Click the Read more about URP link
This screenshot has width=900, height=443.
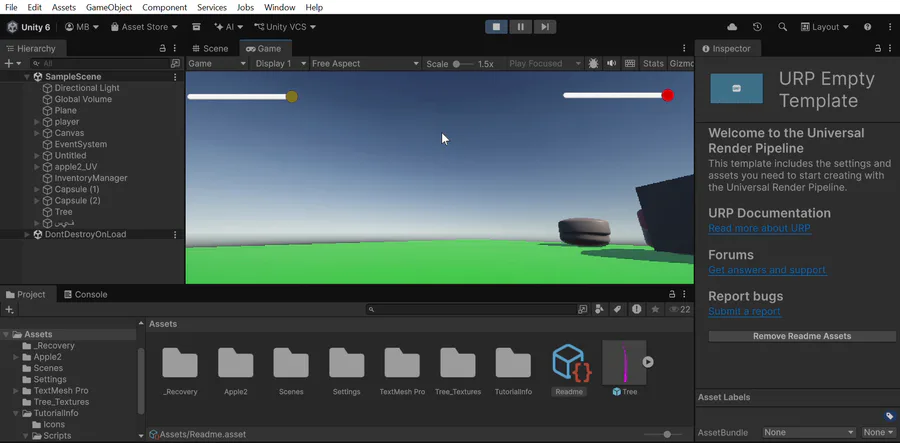pos(759,228)
